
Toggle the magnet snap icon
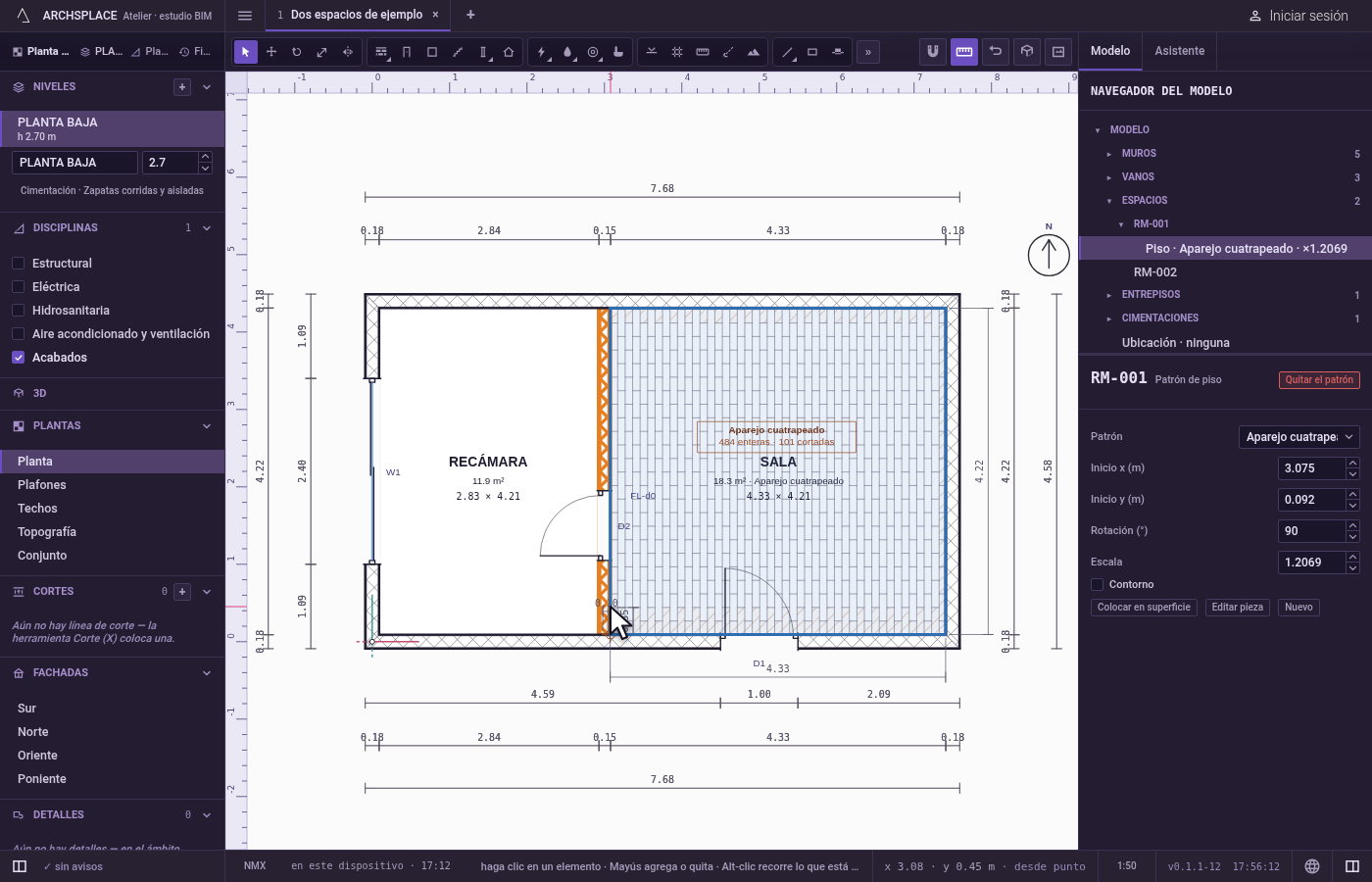pyautogui.click(x=933, y=51)
